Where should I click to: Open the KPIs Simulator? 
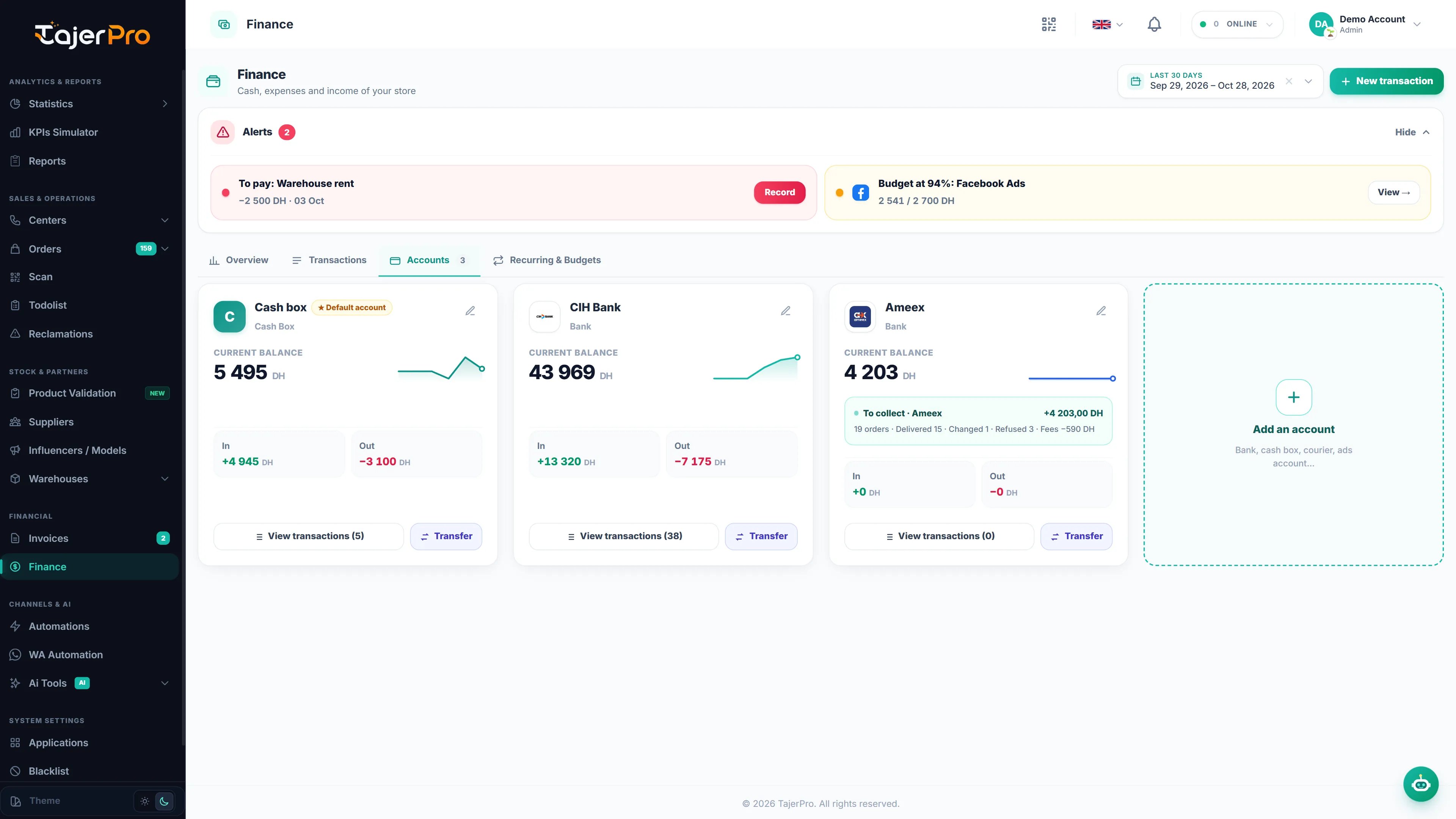pos(89,132)
